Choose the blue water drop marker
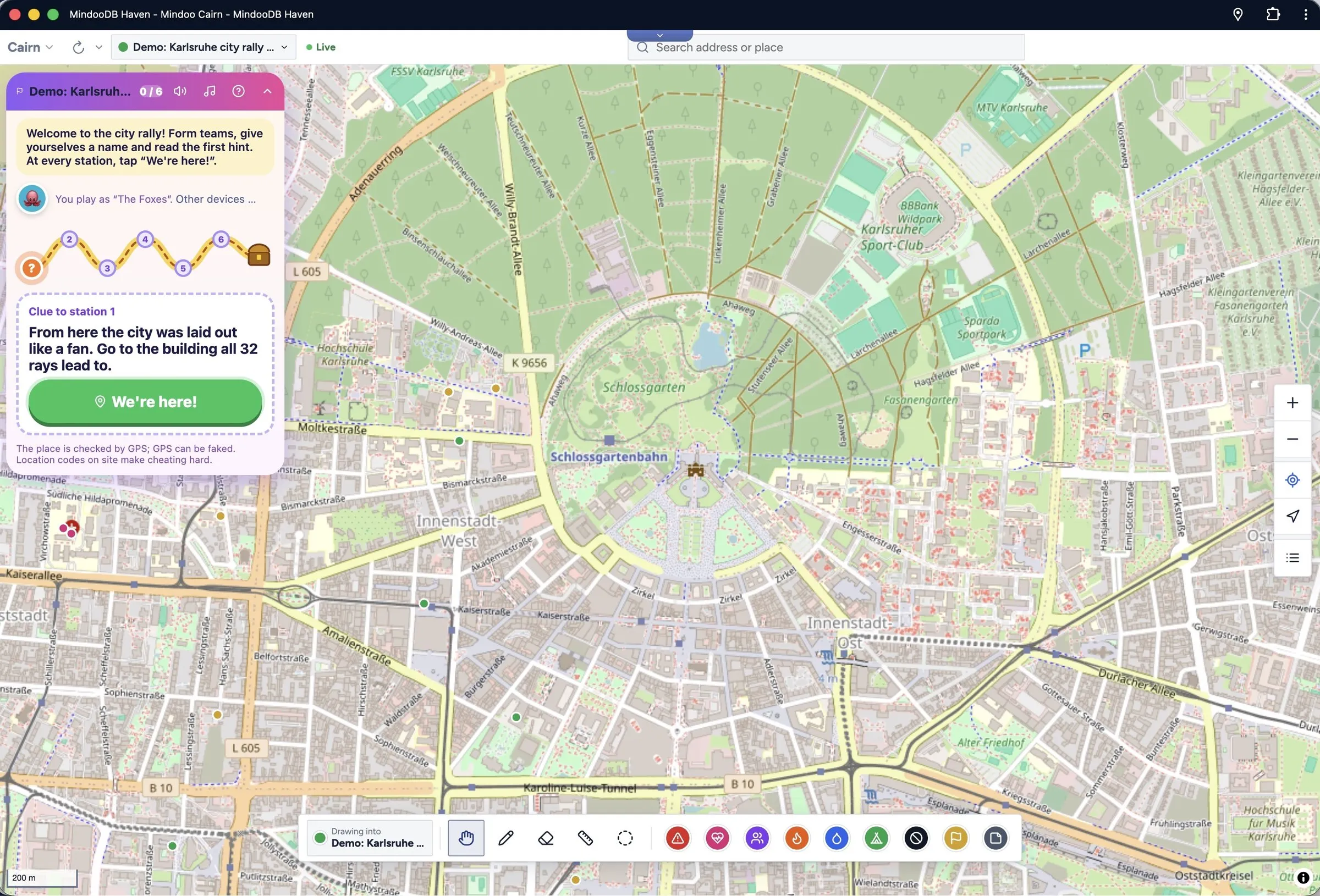The width and height of the screenshot is (1320, 896). (x=837, y=838)
